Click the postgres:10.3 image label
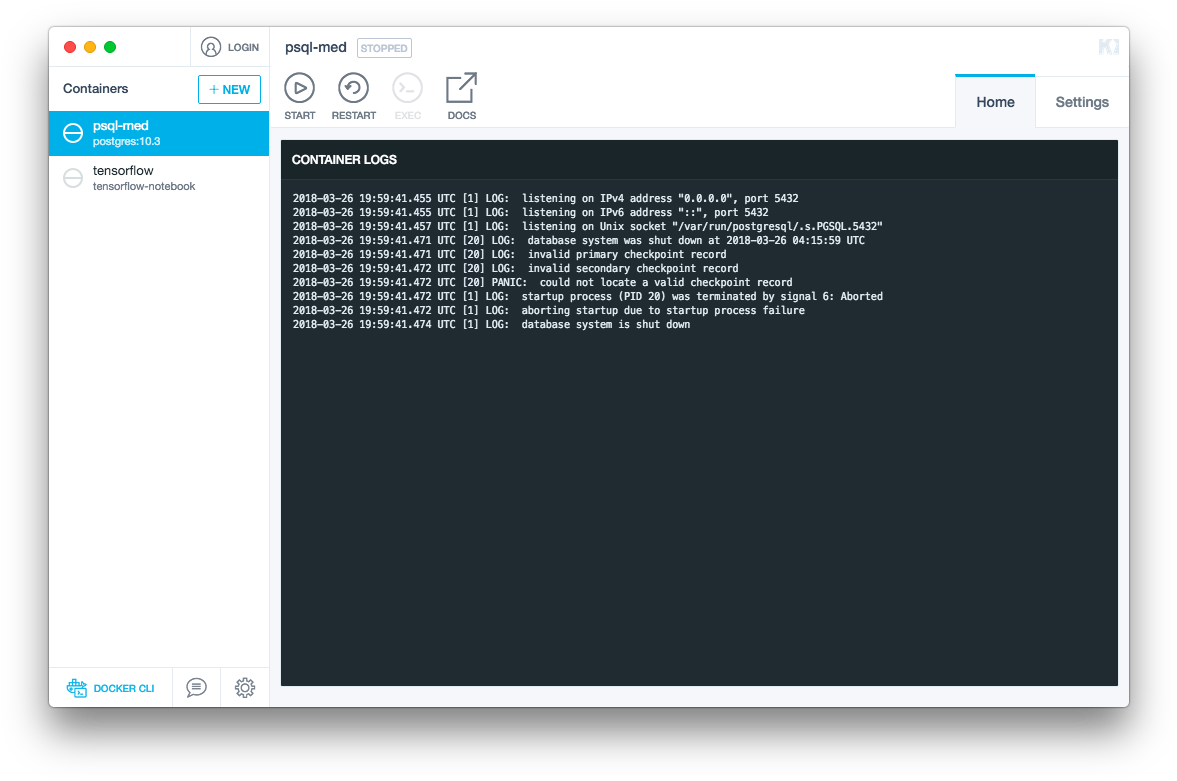 point(127,142)
